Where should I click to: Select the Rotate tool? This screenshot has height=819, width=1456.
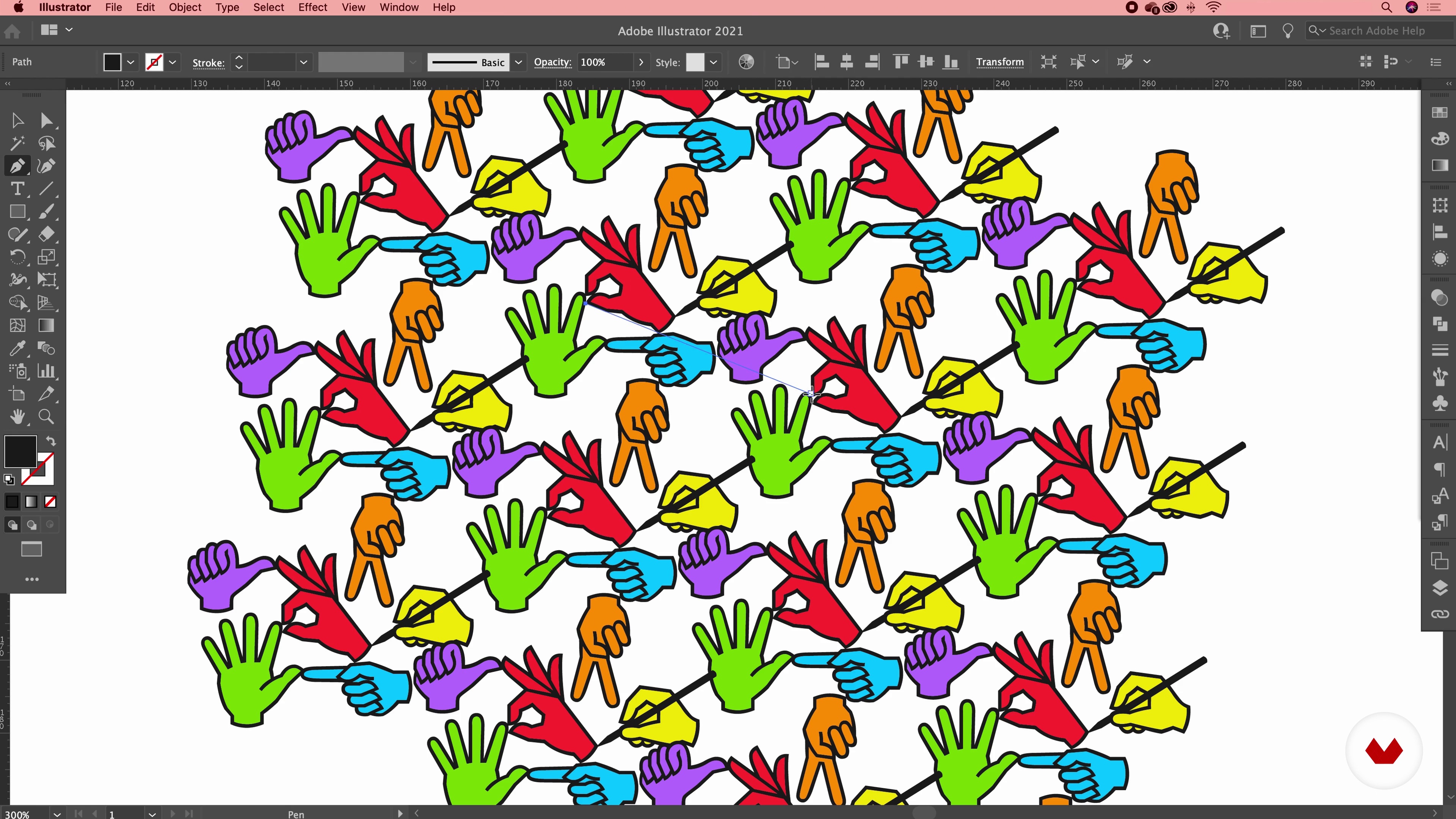point(17,257)
